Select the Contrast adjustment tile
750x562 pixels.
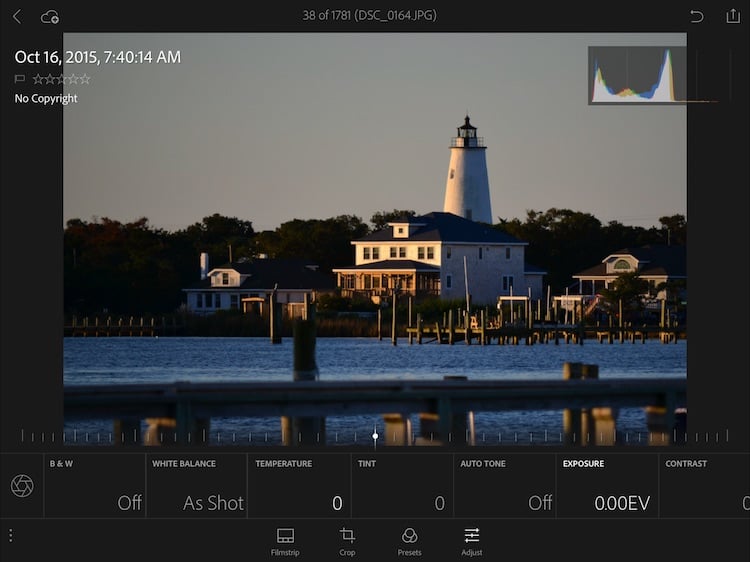point(705,486)
